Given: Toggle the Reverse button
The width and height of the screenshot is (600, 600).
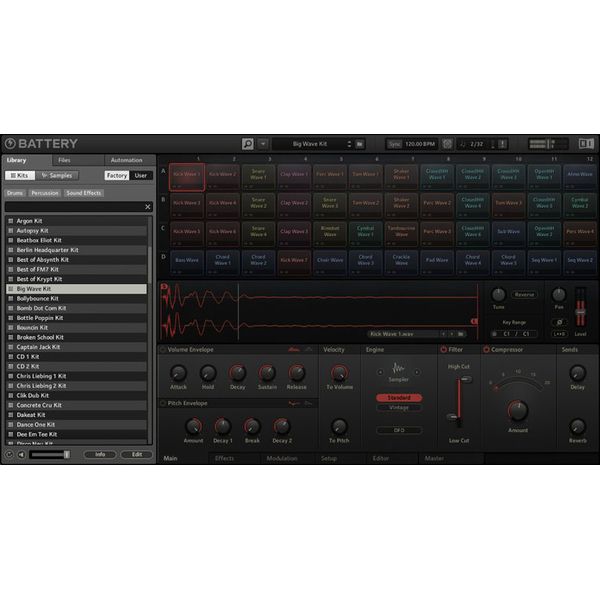Looking at the screenshot, I should tap(524, 295).
